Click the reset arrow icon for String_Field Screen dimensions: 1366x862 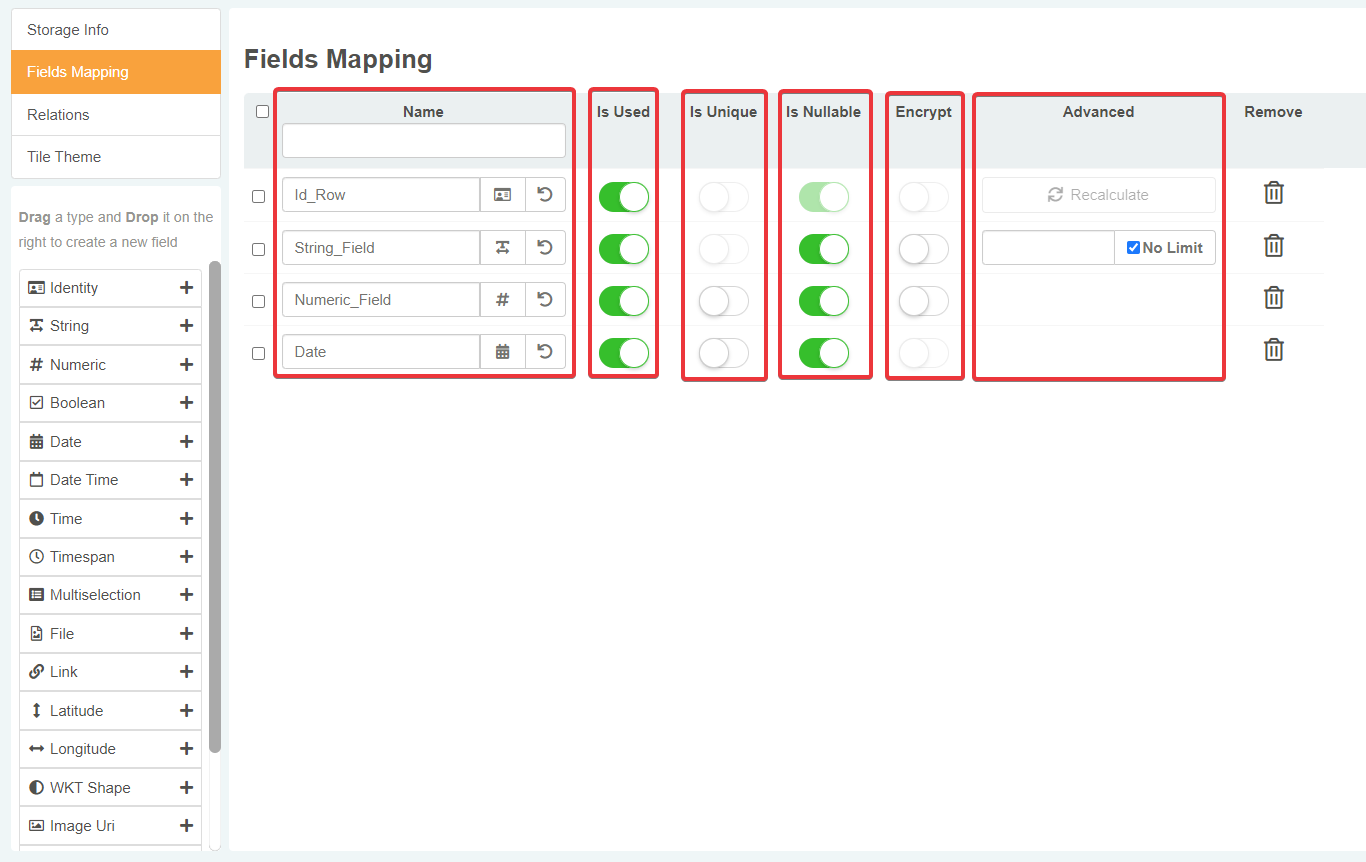(x=545, y=247)
